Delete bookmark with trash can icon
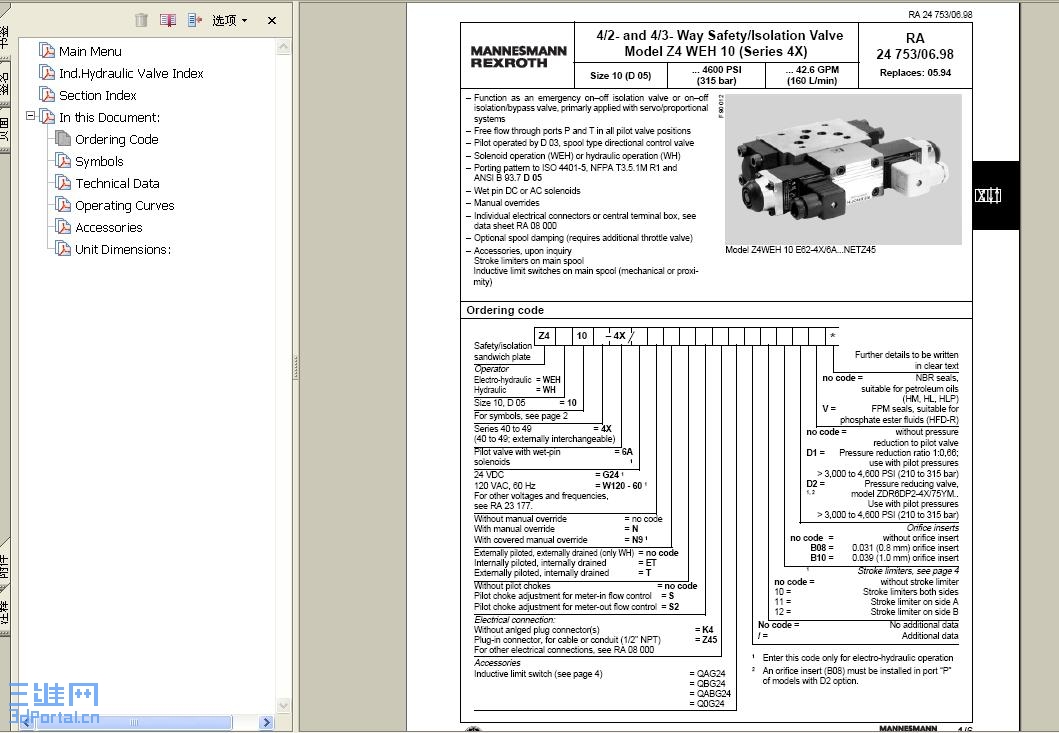 tap(141, 20)
